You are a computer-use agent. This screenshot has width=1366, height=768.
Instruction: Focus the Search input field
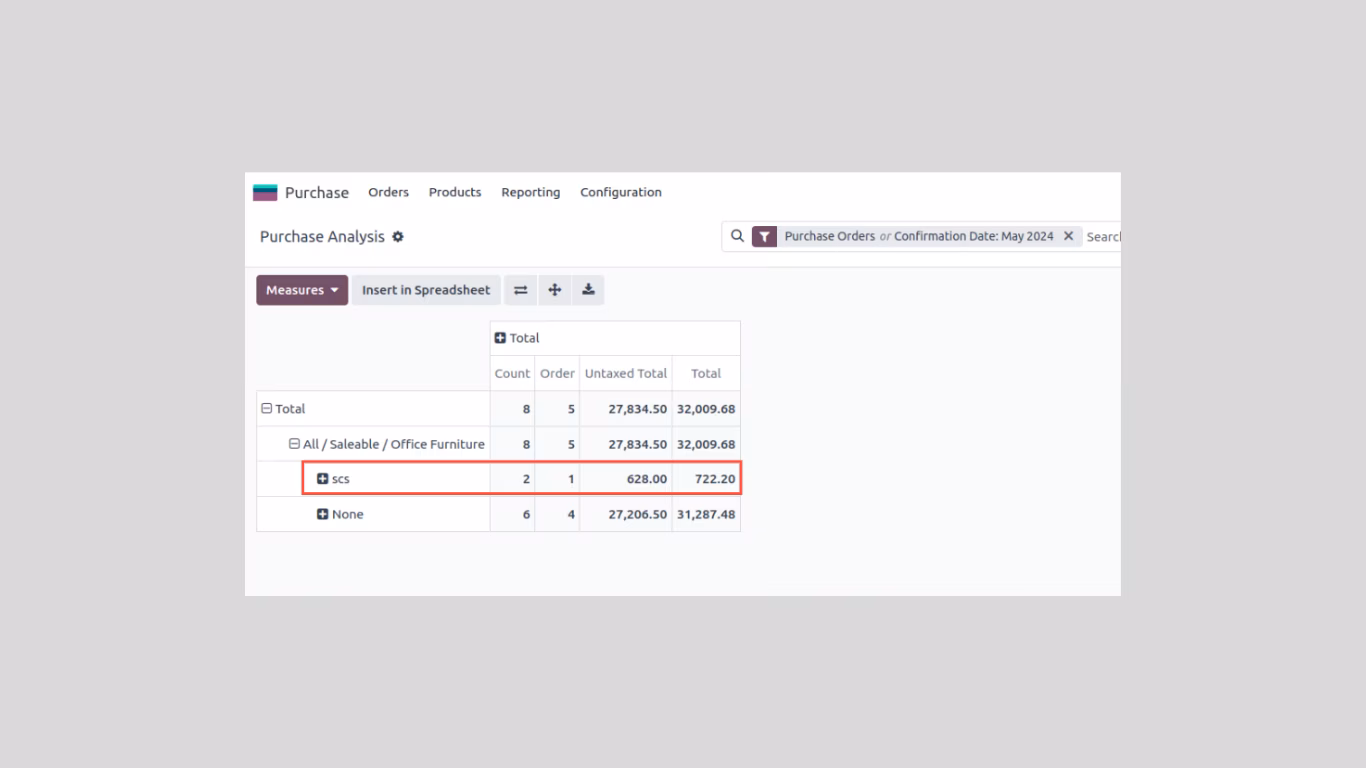pos(1103,237)
